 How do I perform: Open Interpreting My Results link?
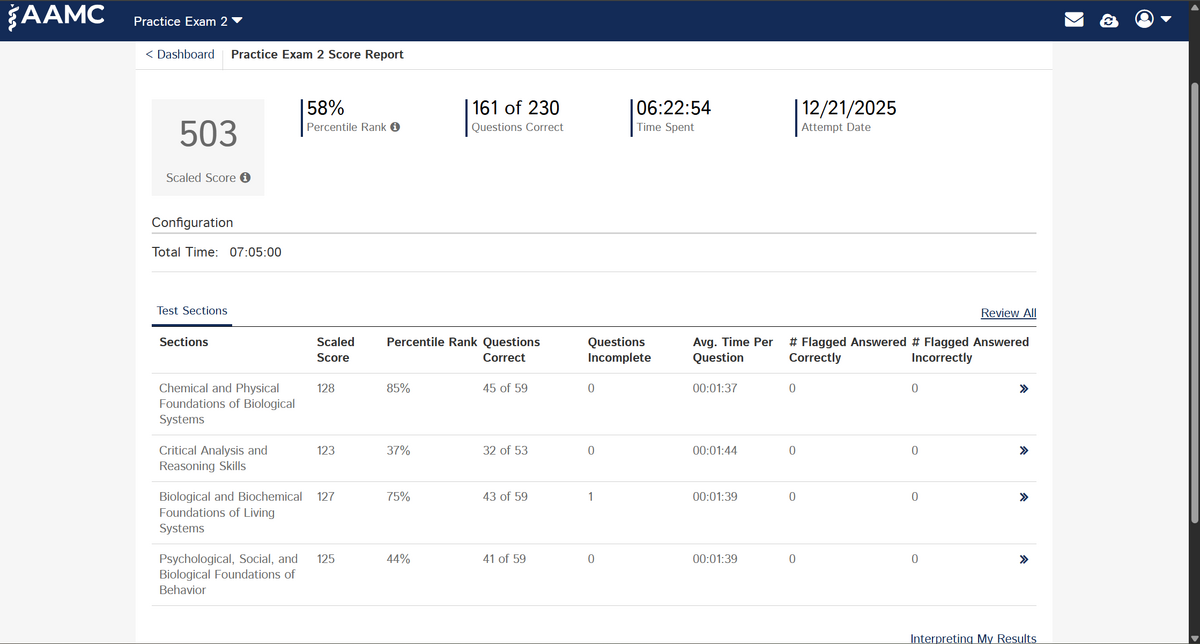coord(972,638)
